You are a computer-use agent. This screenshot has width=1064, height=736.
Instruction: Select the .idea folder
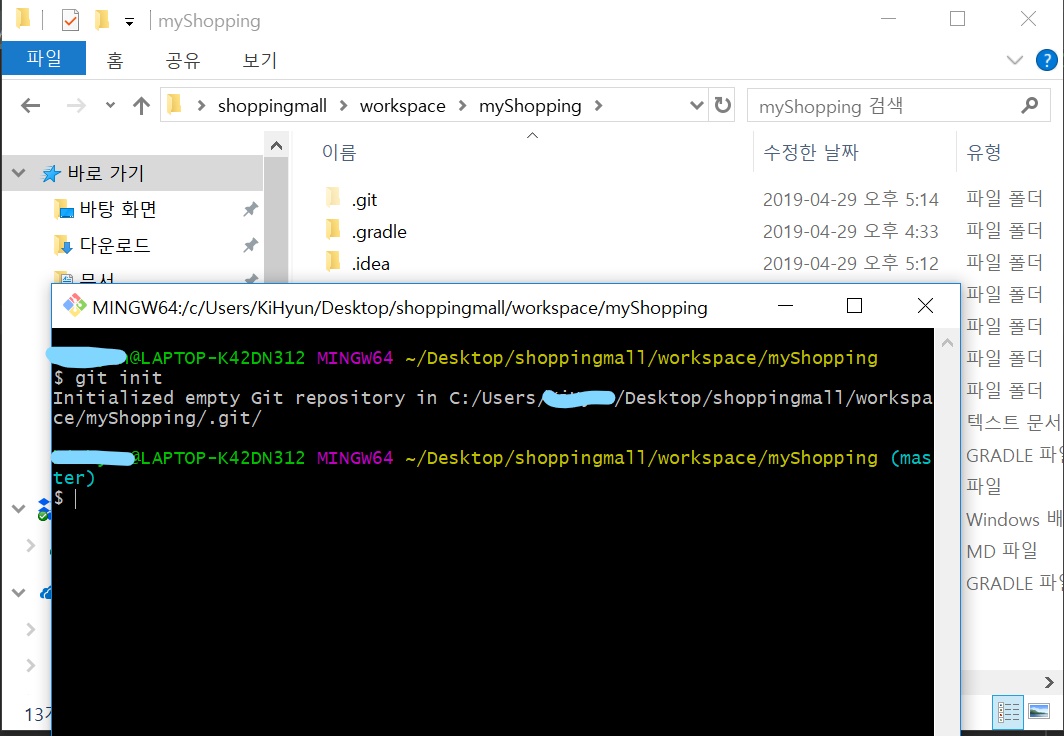[370, 264]
